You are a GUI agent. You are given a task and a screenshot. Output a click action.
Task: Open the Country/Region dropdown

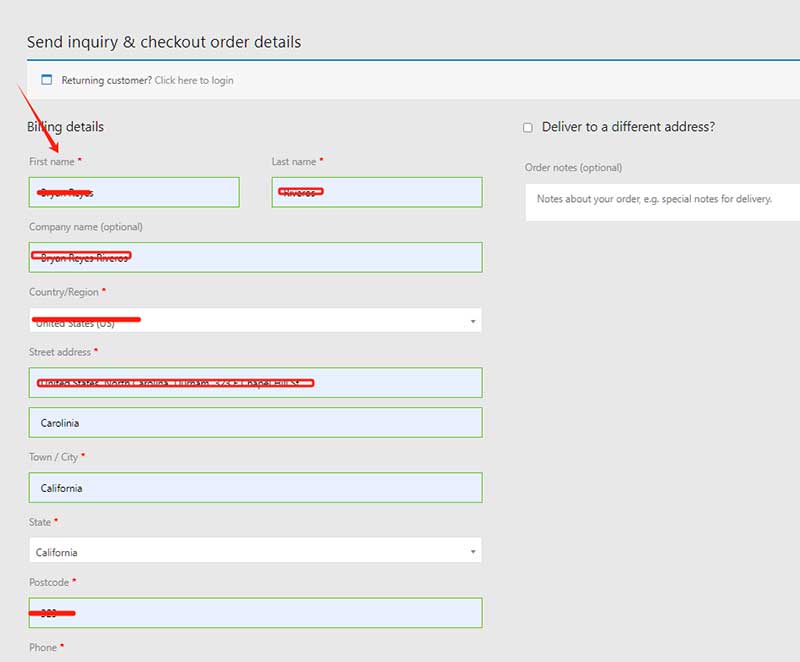[x=255, y=321]
